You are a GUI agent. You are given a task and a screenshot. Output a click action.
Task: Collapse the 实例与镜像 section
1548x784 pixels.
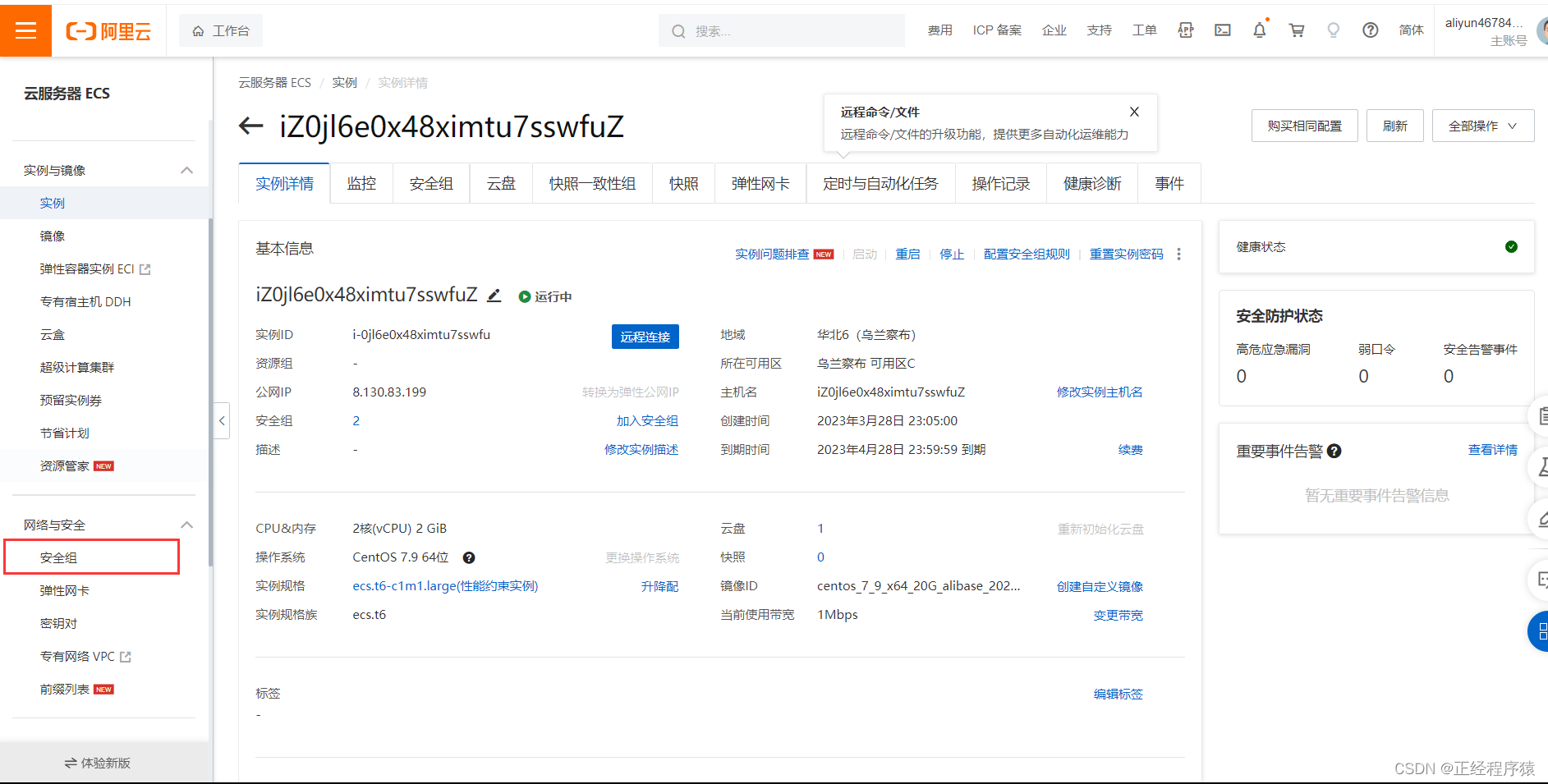pyautogui.click(x=186, y=170)
